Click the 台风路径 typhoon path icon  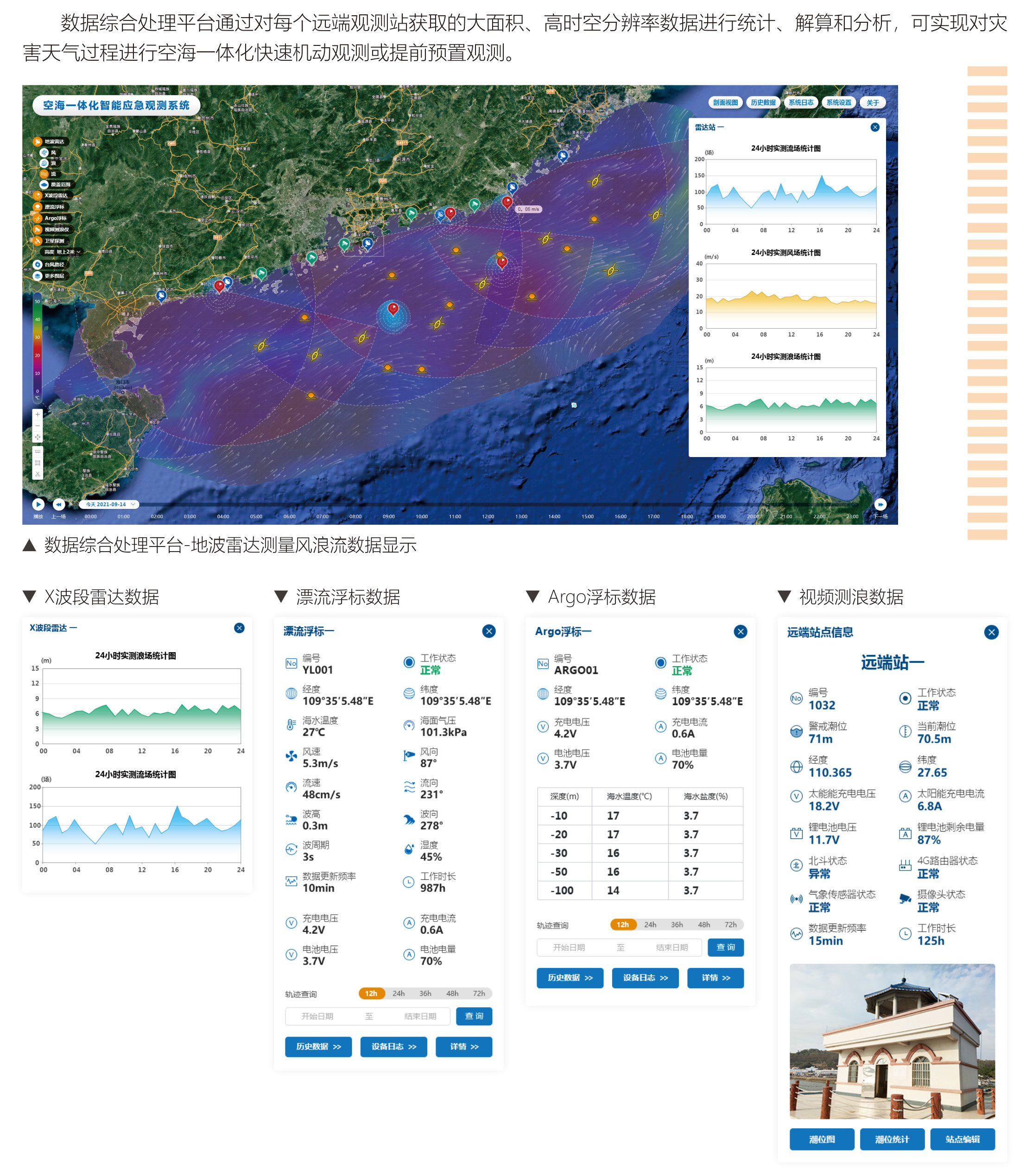click(38, 265)
